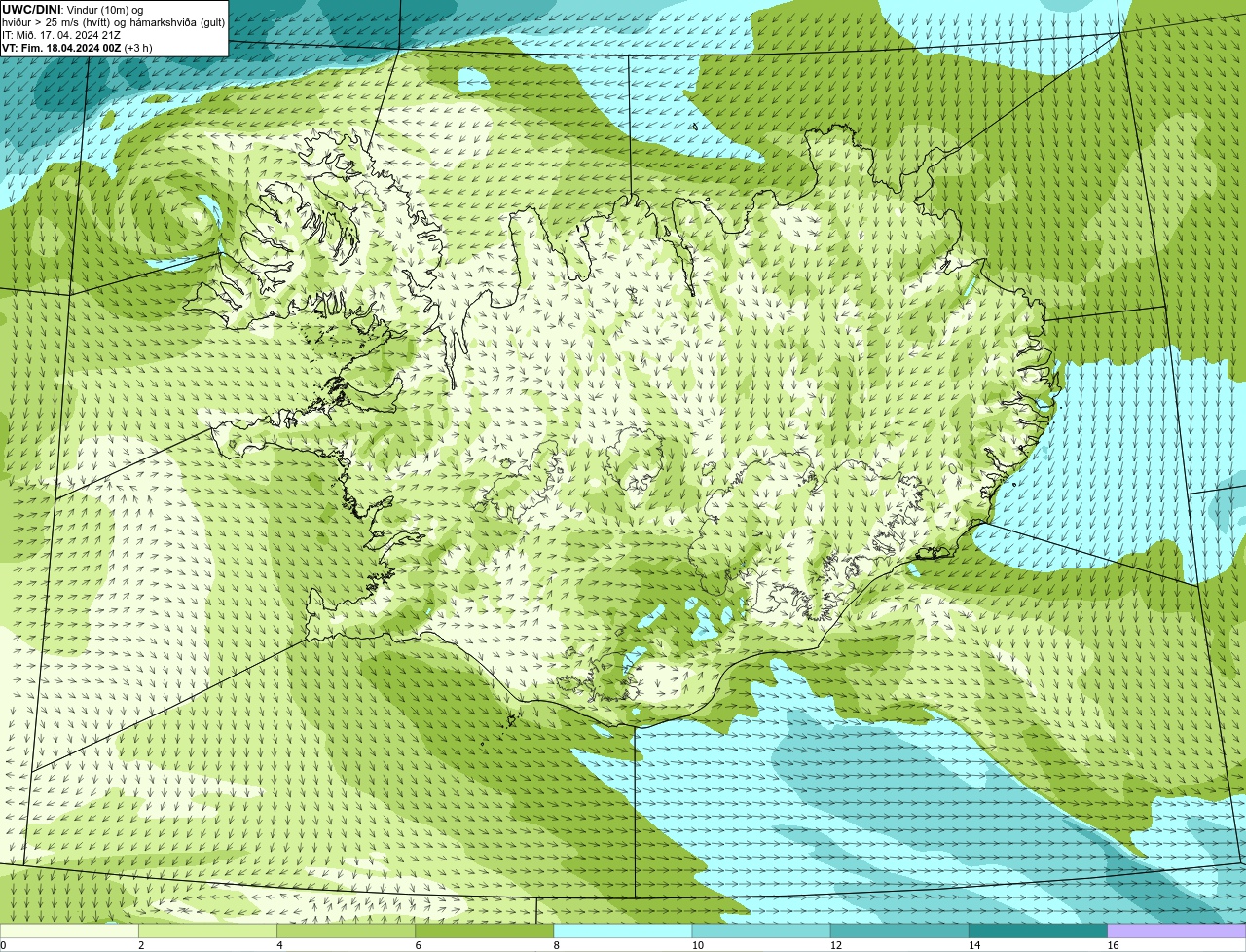Click the 0–2 m/s pale legend swatch
Image resolution: width=1246 pixels, height=952 pixels.
point(69,932)
